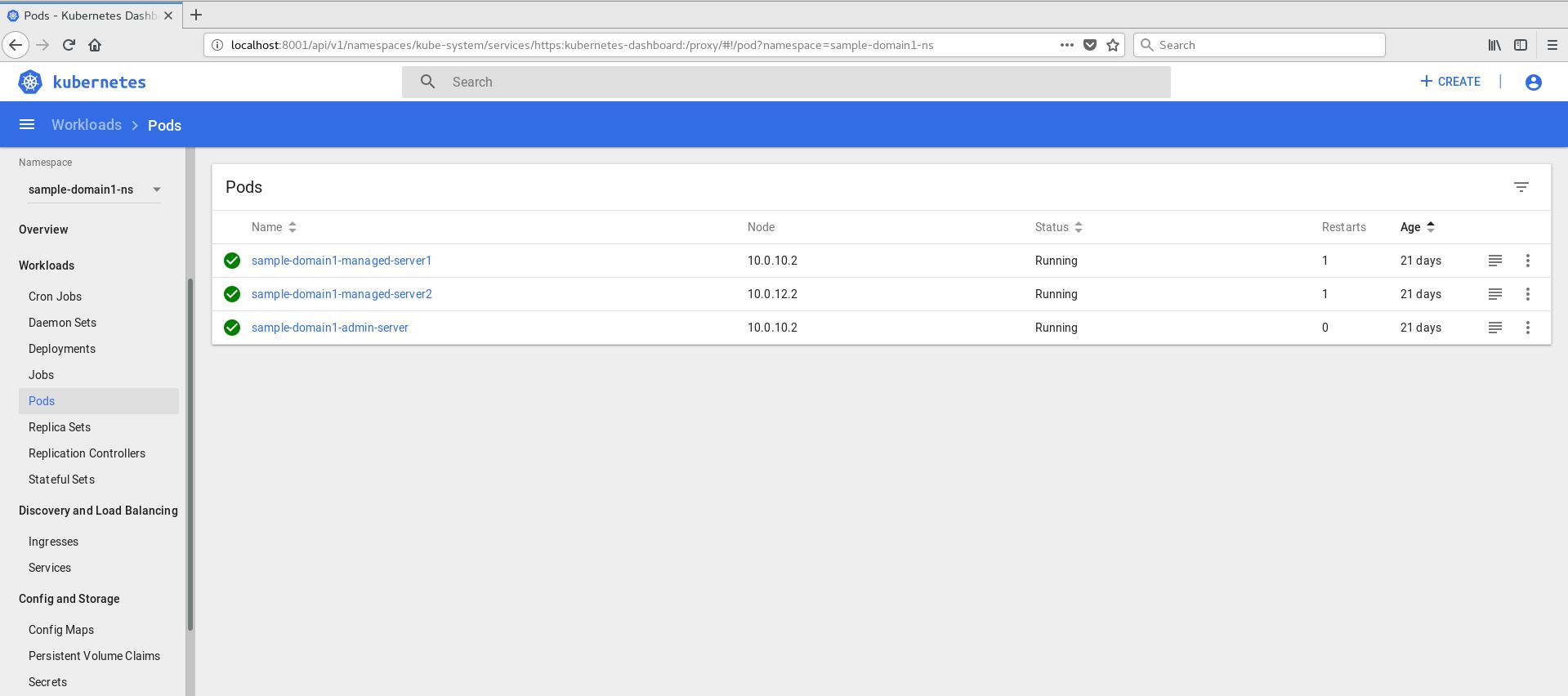Click the Kubernetes logo icon

click(x=30, y=82)
